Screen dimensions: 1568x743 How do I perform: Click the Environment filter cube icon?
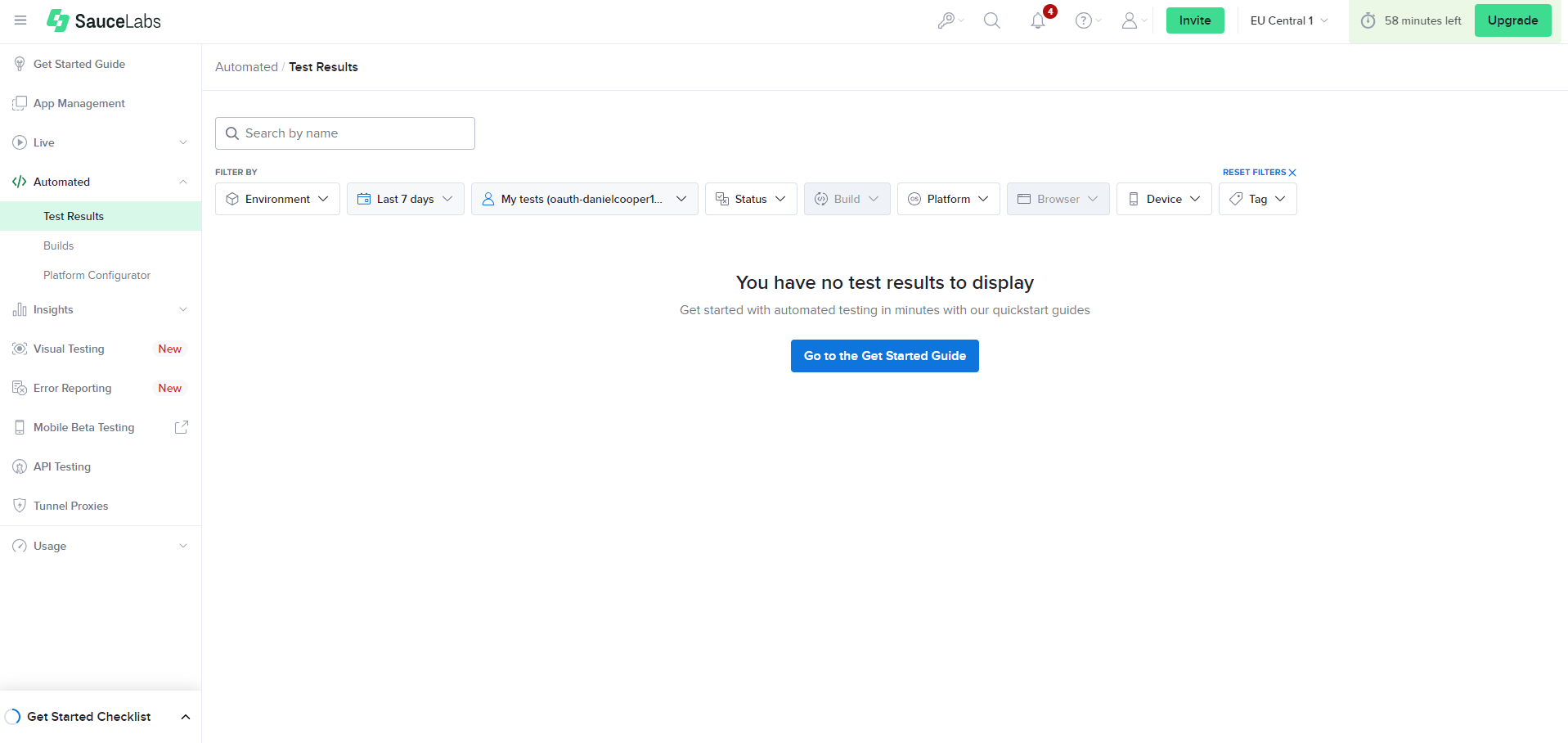click(232, 199)
